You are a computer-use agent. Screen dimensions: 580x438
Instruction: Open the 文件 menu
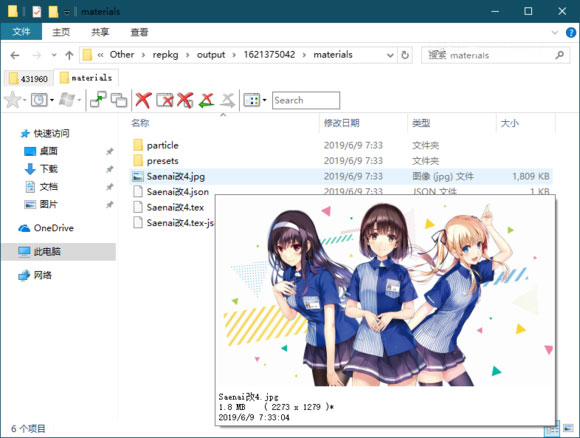pos(21,32)
